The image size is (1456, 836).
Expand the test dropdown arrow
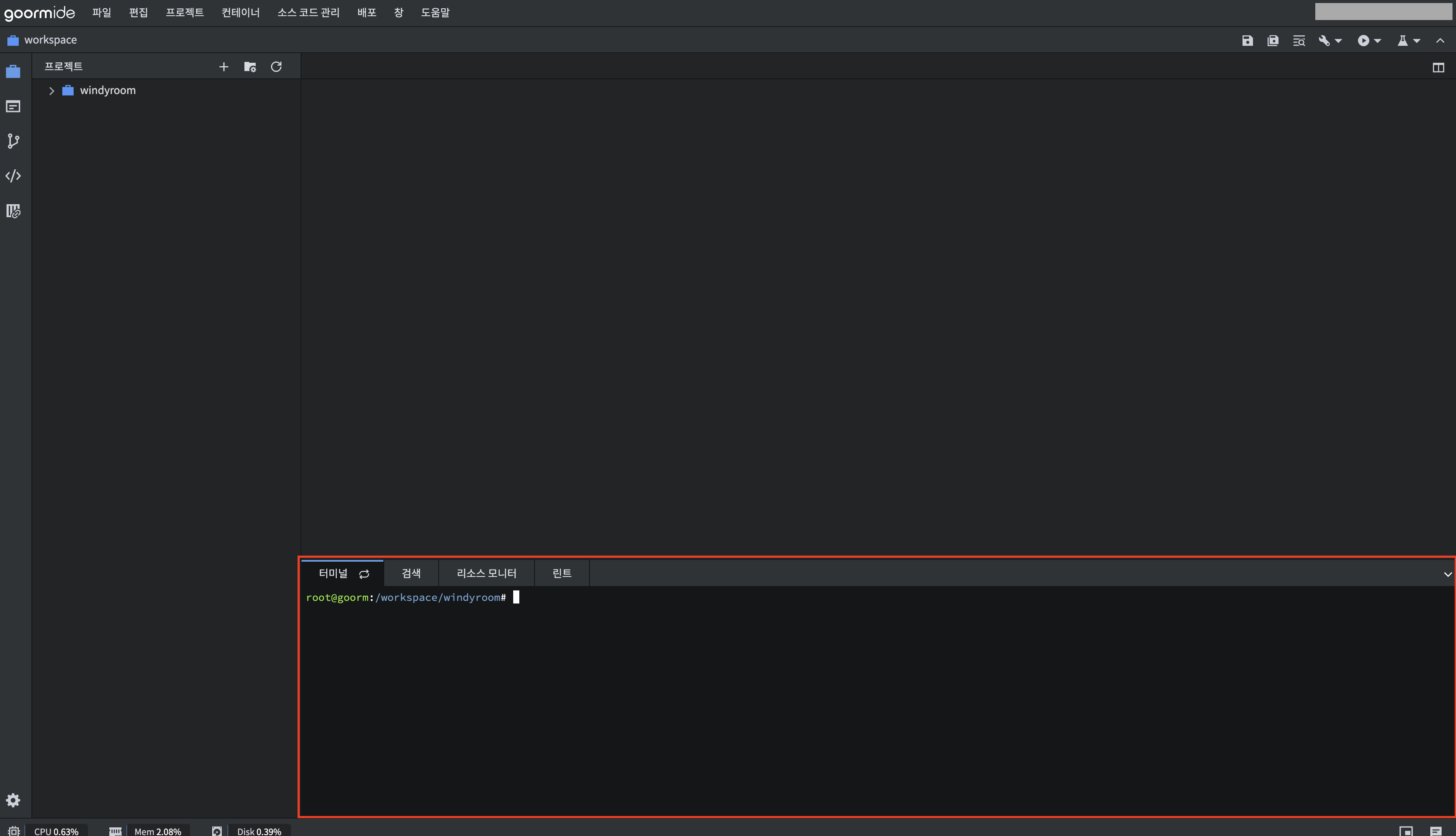point(1416,41)
